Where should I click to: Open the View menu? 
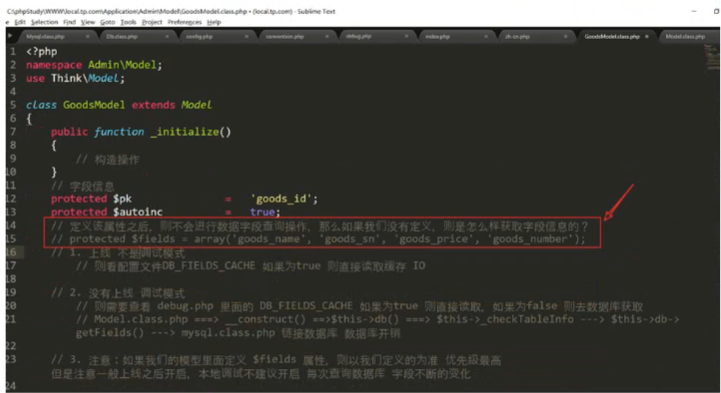[88, 22]
